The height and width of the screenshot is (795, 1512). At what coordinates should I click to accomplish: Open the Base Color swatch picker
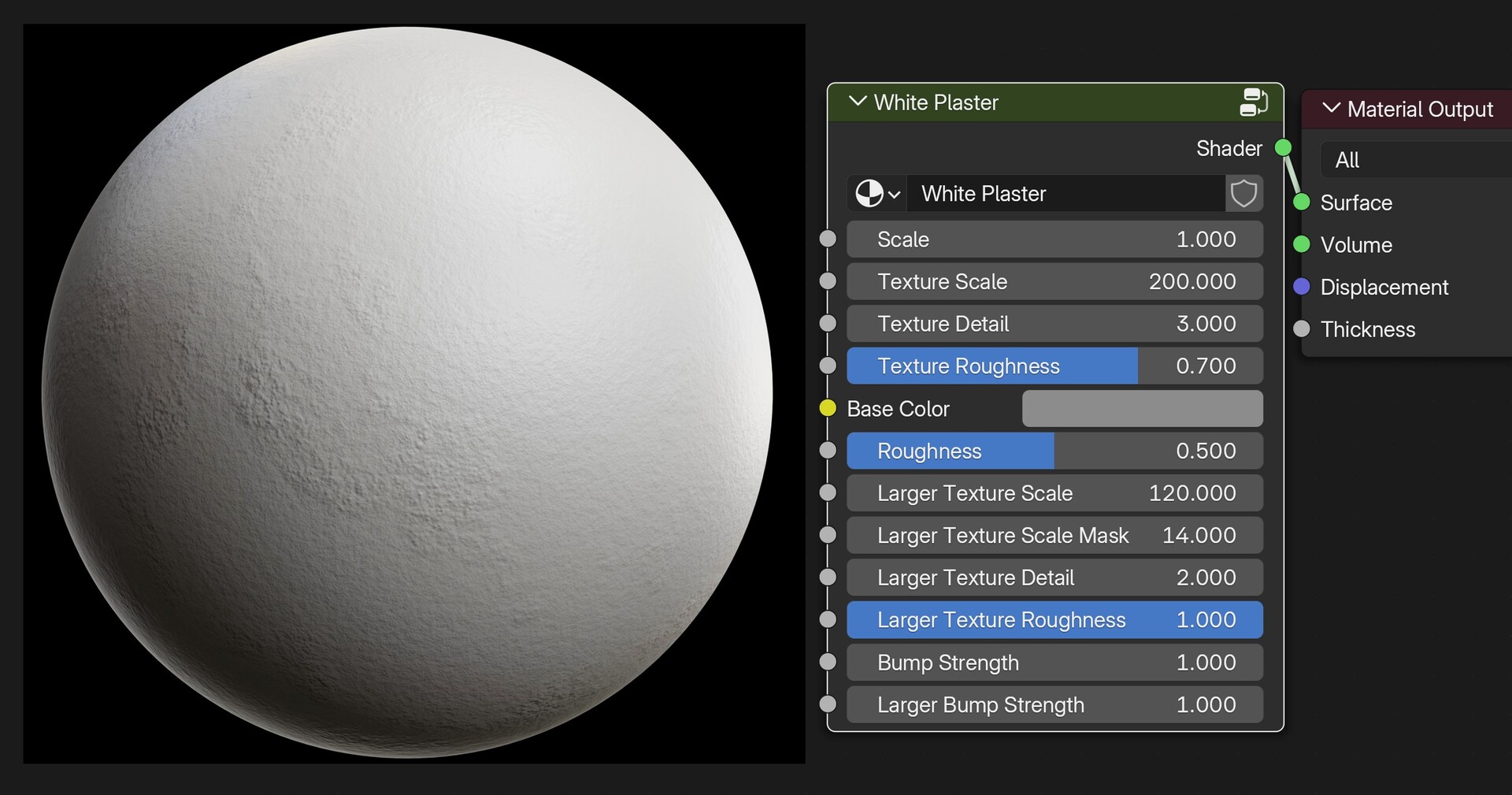click(x=1141, y=408)
